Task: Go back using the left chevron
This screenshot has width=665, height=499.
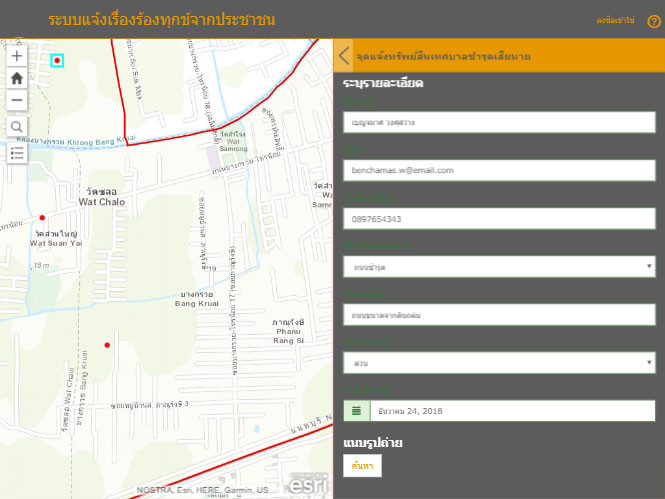Action: [344, 56]
